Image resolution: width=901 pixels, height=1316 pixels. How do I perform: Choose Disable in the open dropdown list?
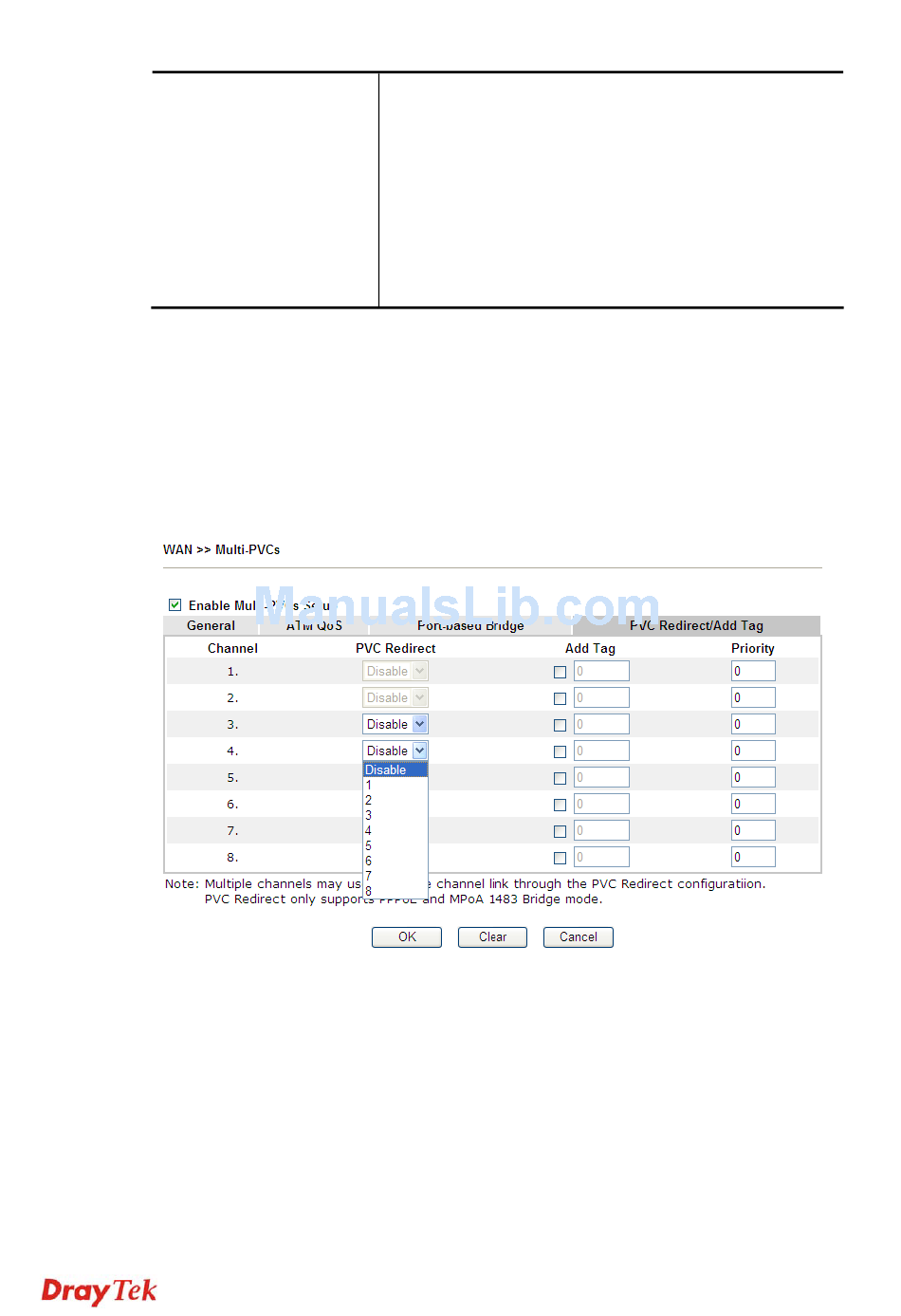pyautogui.click(x=395, y=769)
